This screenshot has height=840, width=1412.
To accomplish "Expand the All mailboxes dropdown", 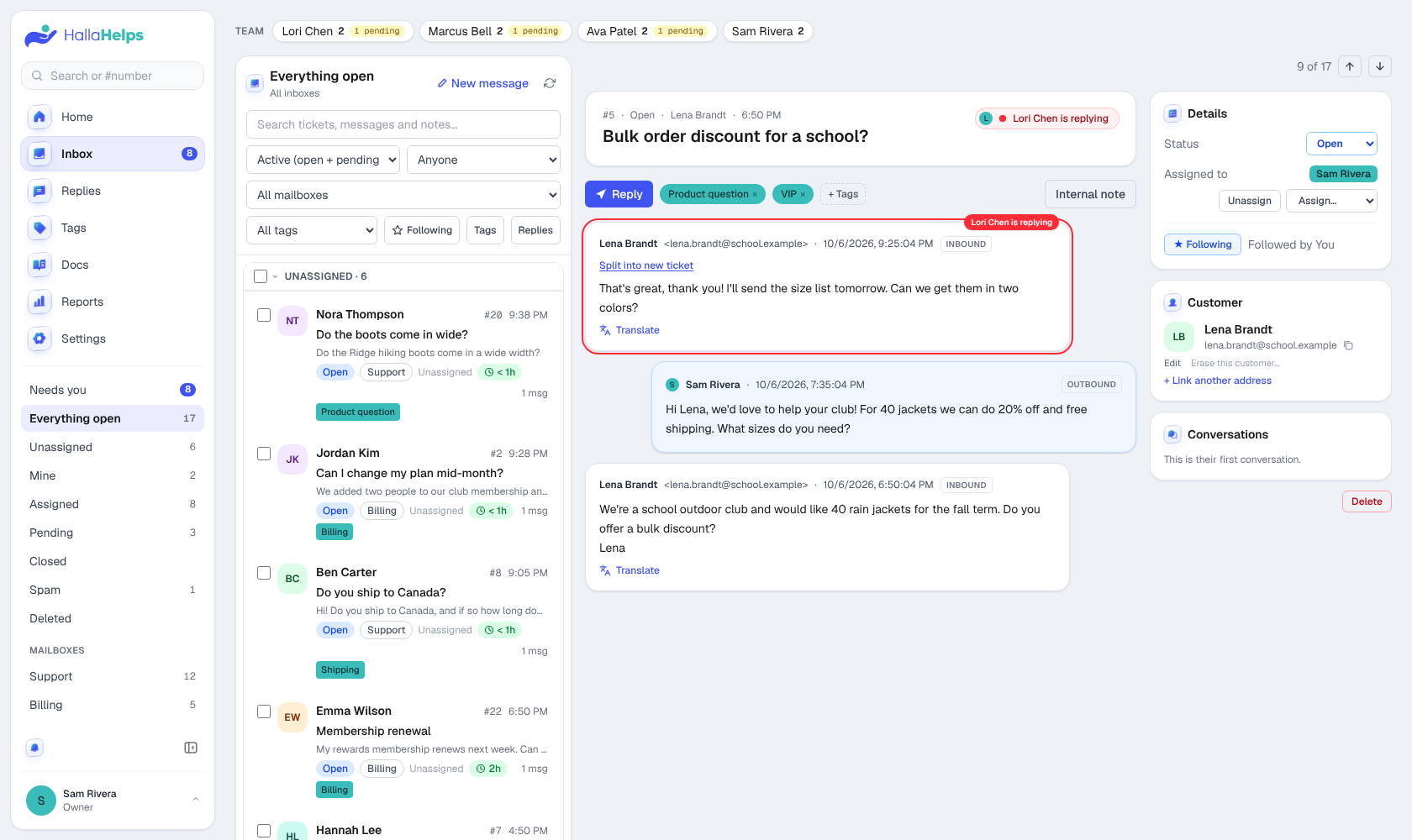I will [403, 195].
